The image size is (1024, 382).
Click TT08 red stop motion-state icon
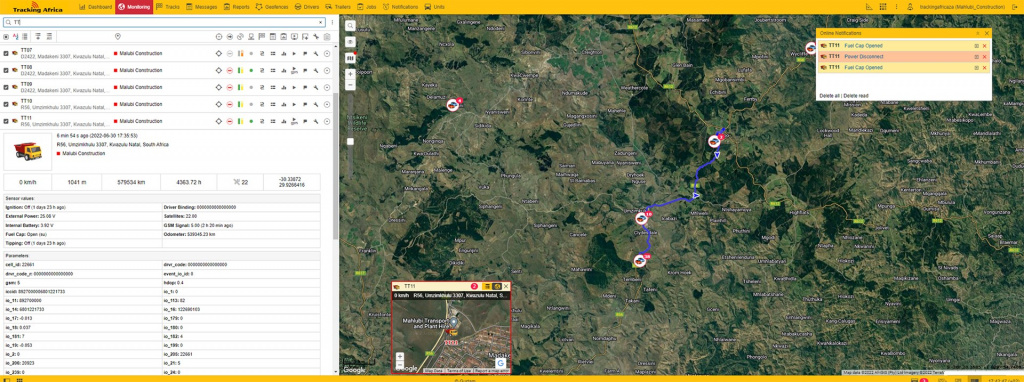(229, 71)
